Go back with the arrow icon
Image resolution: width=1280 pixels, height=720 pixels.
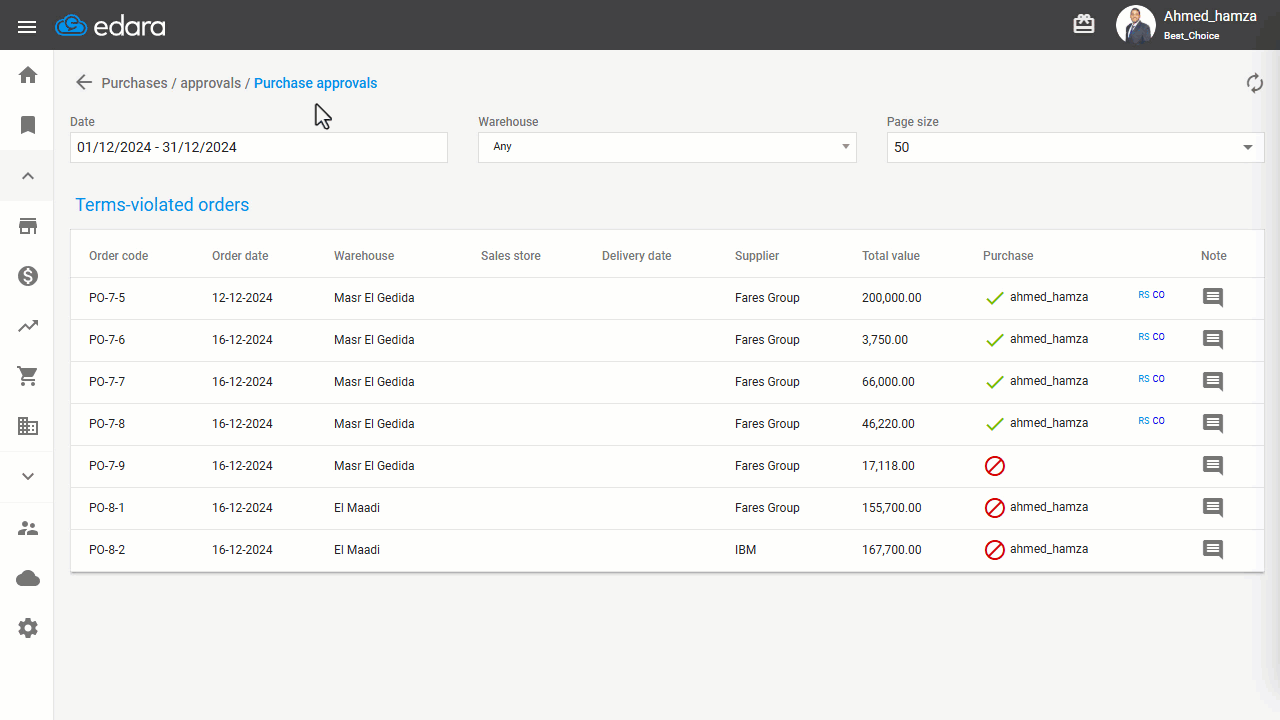click(x=84, y=83)
